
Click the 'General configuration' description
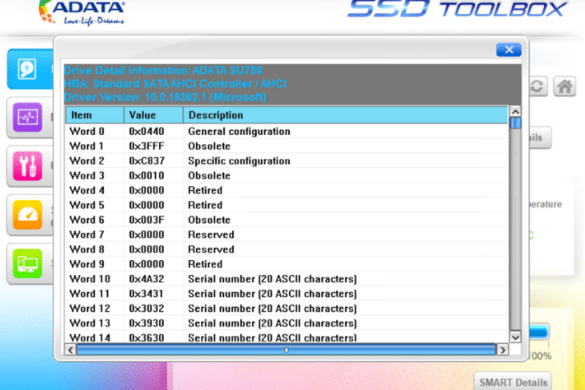(239, 131)
